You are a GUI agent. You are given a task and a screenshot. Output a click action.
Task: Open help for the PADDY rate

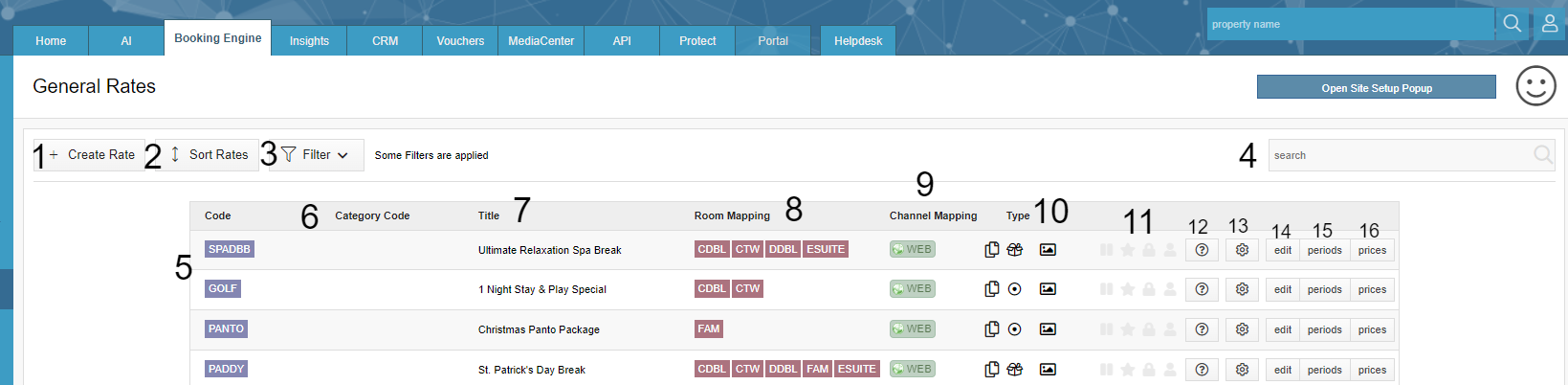point(1202,370)
